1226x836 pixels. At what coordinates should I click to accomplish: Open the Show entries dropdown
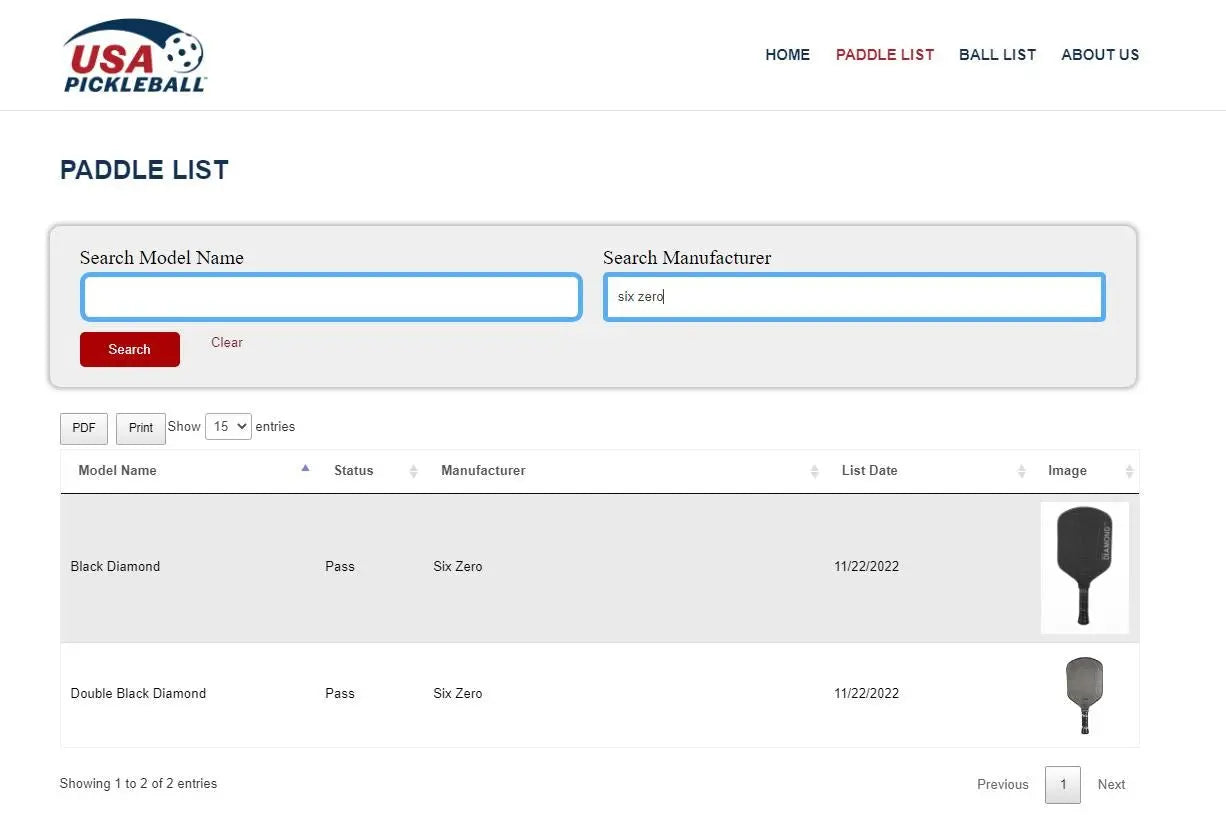[228, 427]
